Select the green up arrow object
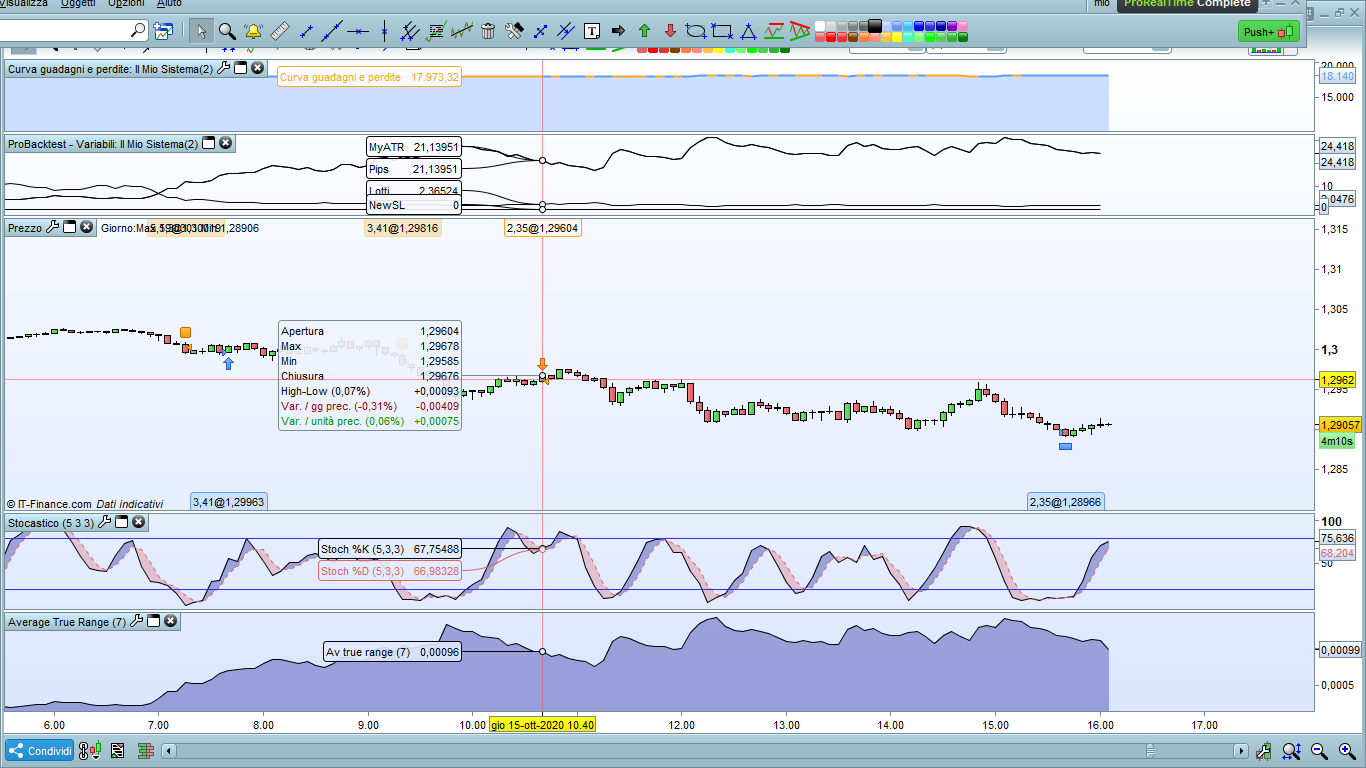Image resolution: width=1366 pixels, height=768 pixels. (x=644, y=31)
